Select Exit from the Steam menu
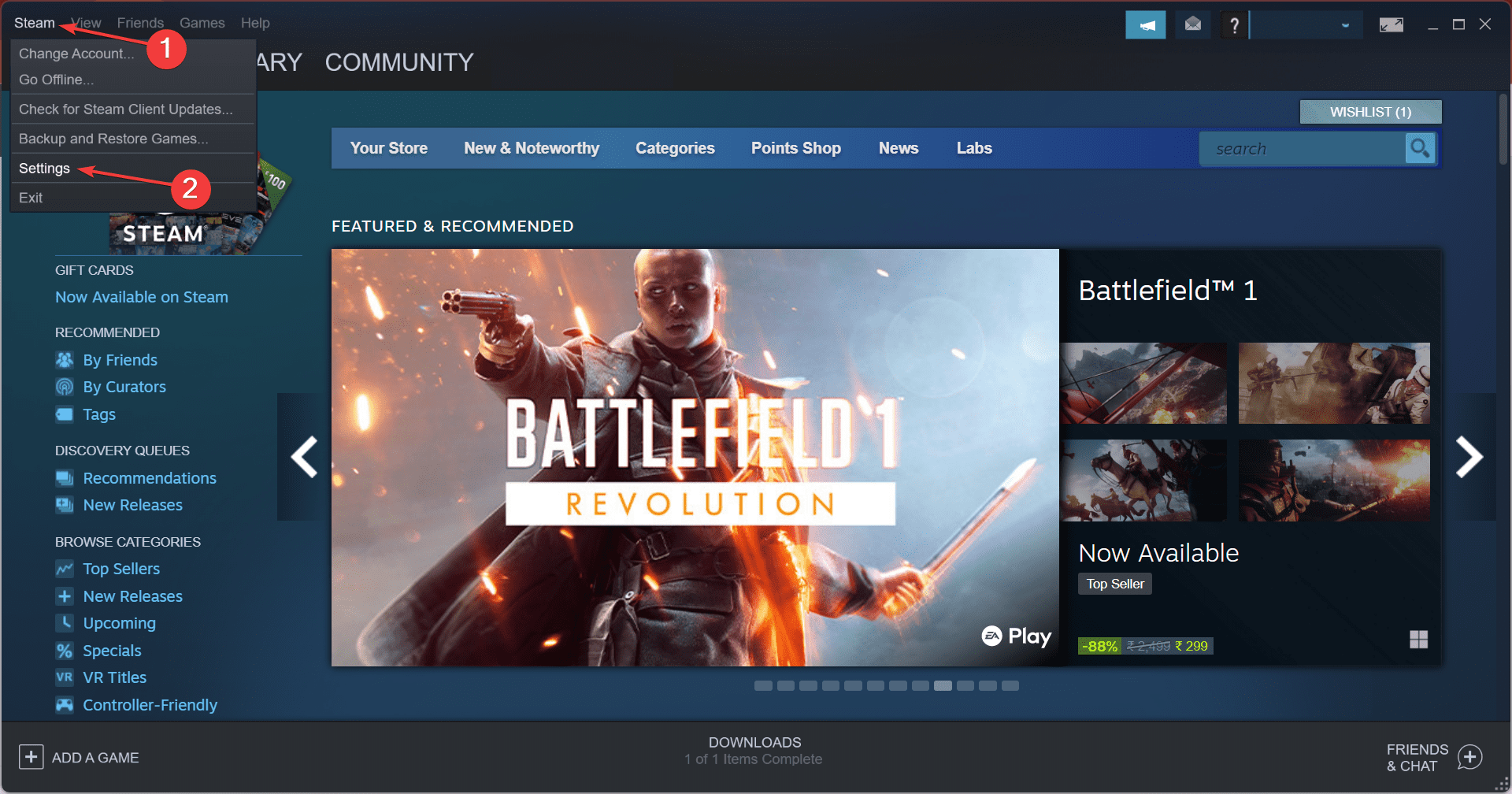The image size is (1512, 794). tap(133, 198)
